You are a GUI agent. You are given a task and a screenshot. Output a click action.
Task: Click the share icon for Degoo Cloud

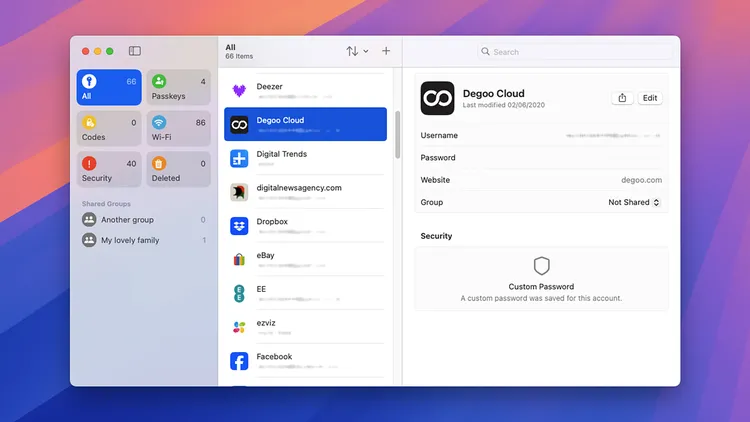point(622,98)
